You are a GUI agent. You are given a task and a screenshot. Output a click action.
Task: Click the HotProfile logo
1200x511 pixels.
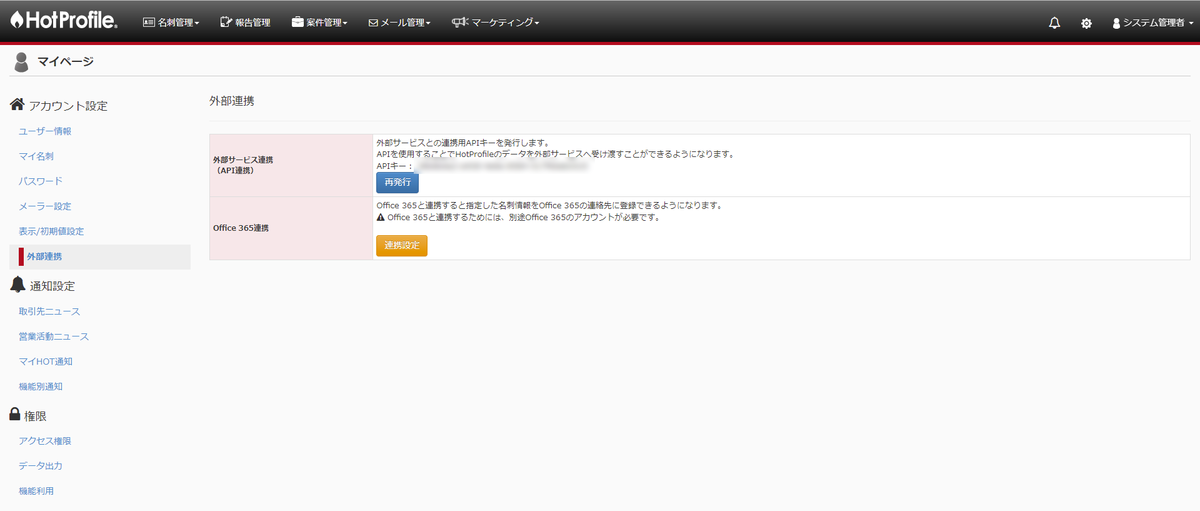coord(64,21)
